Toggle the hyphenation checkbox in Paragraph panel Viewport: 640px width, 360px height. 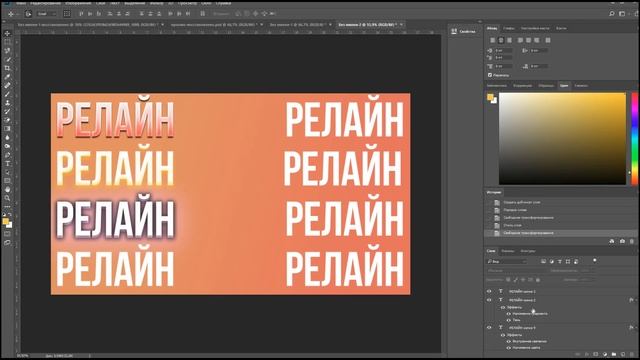pos(490,75)
